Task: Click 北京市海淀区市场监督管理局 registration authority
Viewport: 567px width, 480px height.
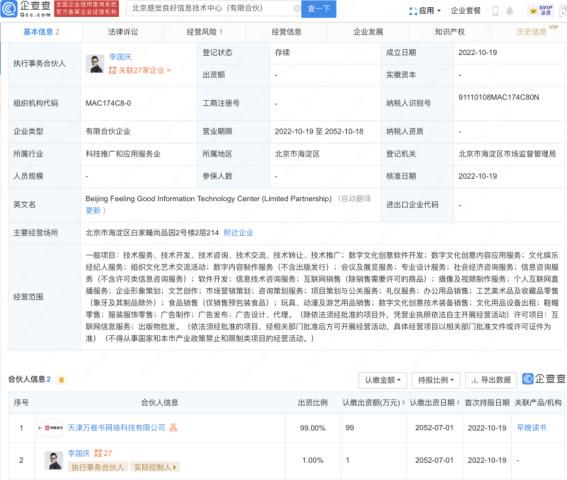Action: click(x=507, y=154)
